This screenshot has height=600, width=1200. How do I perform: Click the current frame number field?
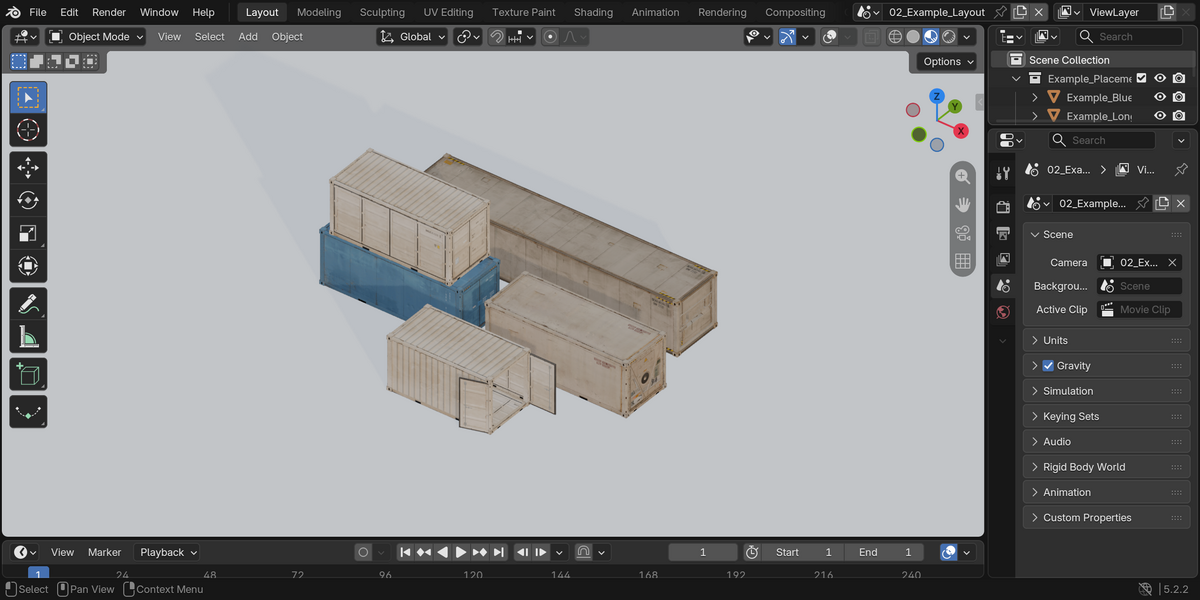[x=703, y=552]
